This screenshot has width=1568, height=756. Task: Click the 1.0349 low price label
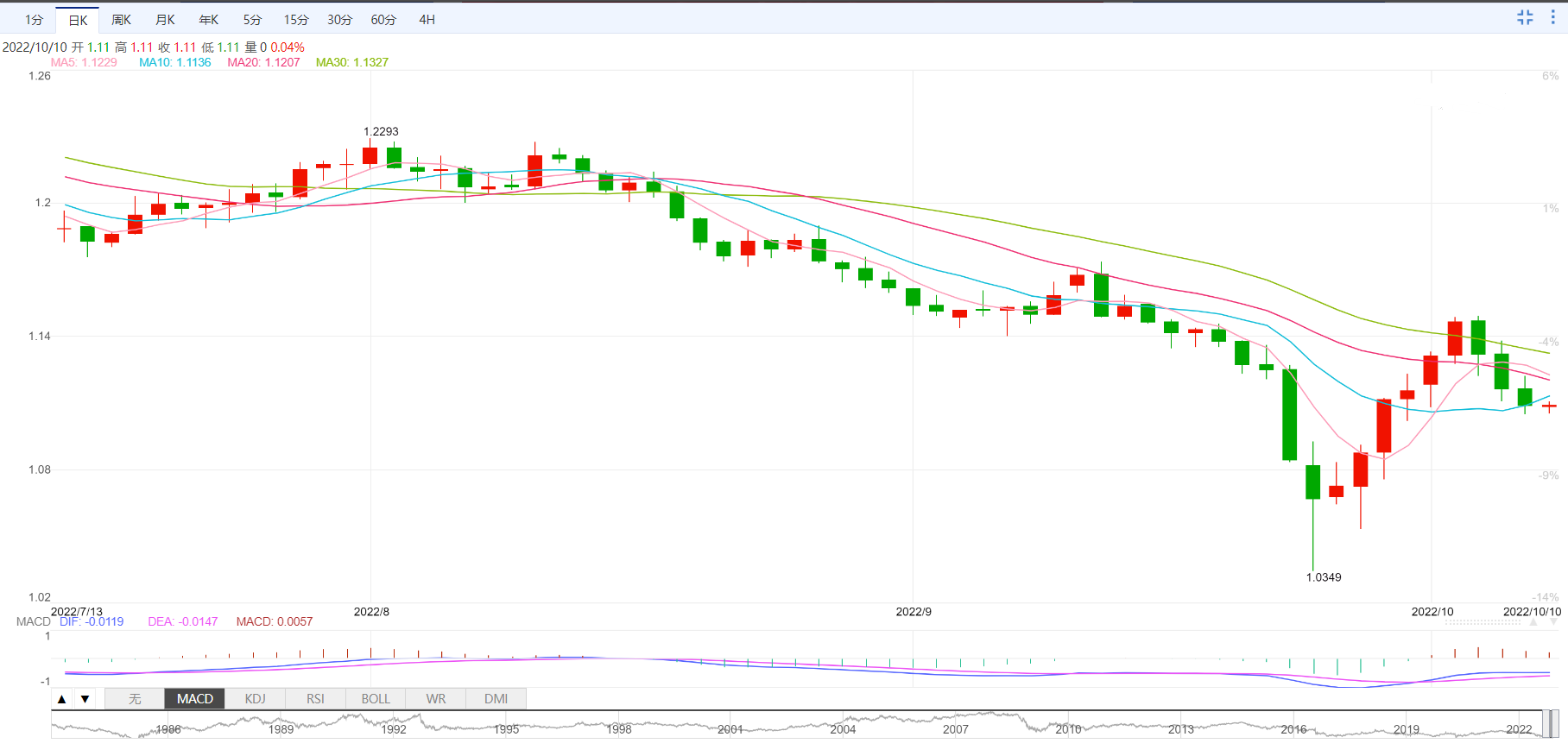(1324, 577)
